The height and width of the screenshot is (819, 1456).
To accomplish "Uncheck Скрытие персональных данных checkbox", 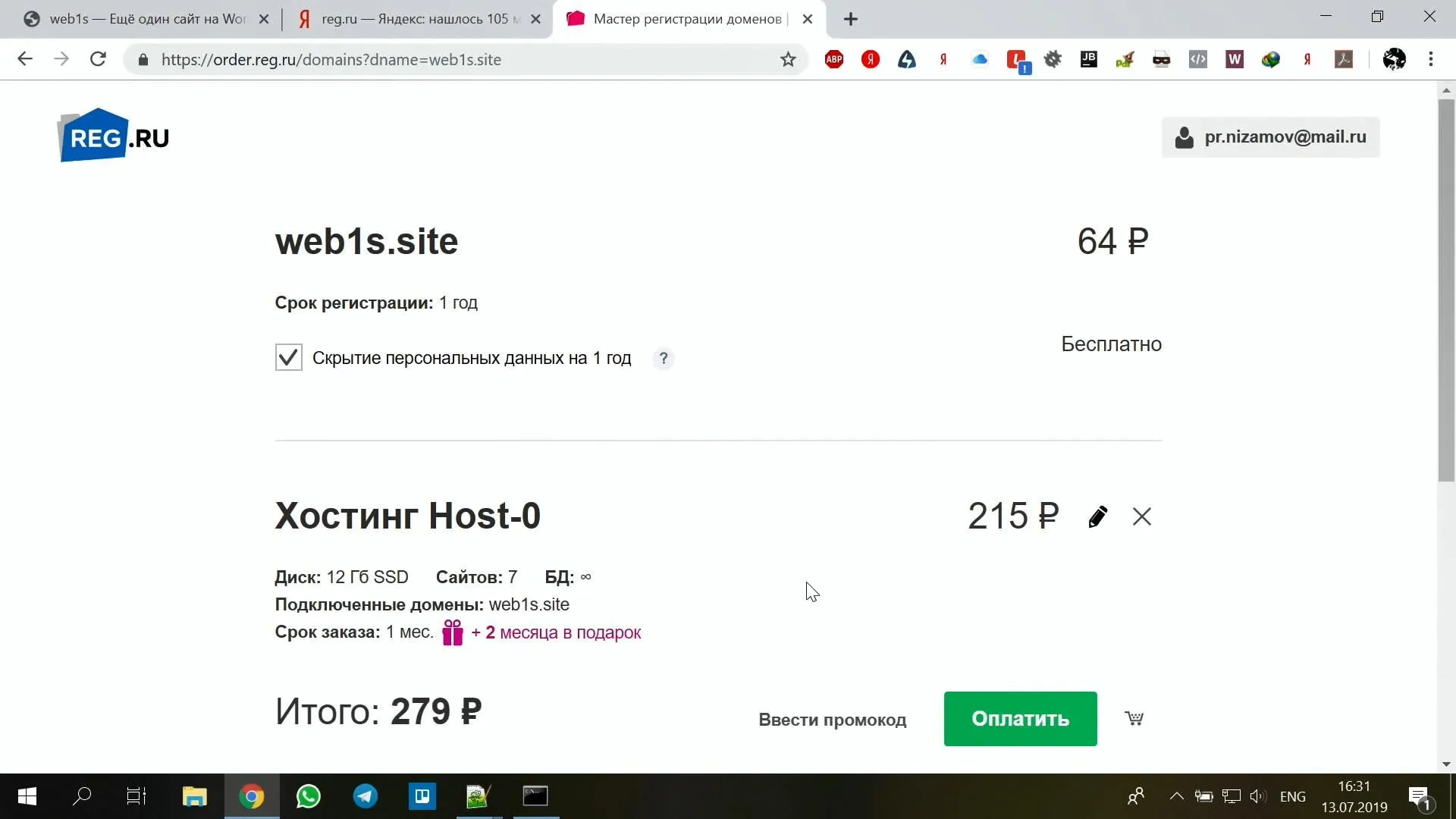I will 288,357.
